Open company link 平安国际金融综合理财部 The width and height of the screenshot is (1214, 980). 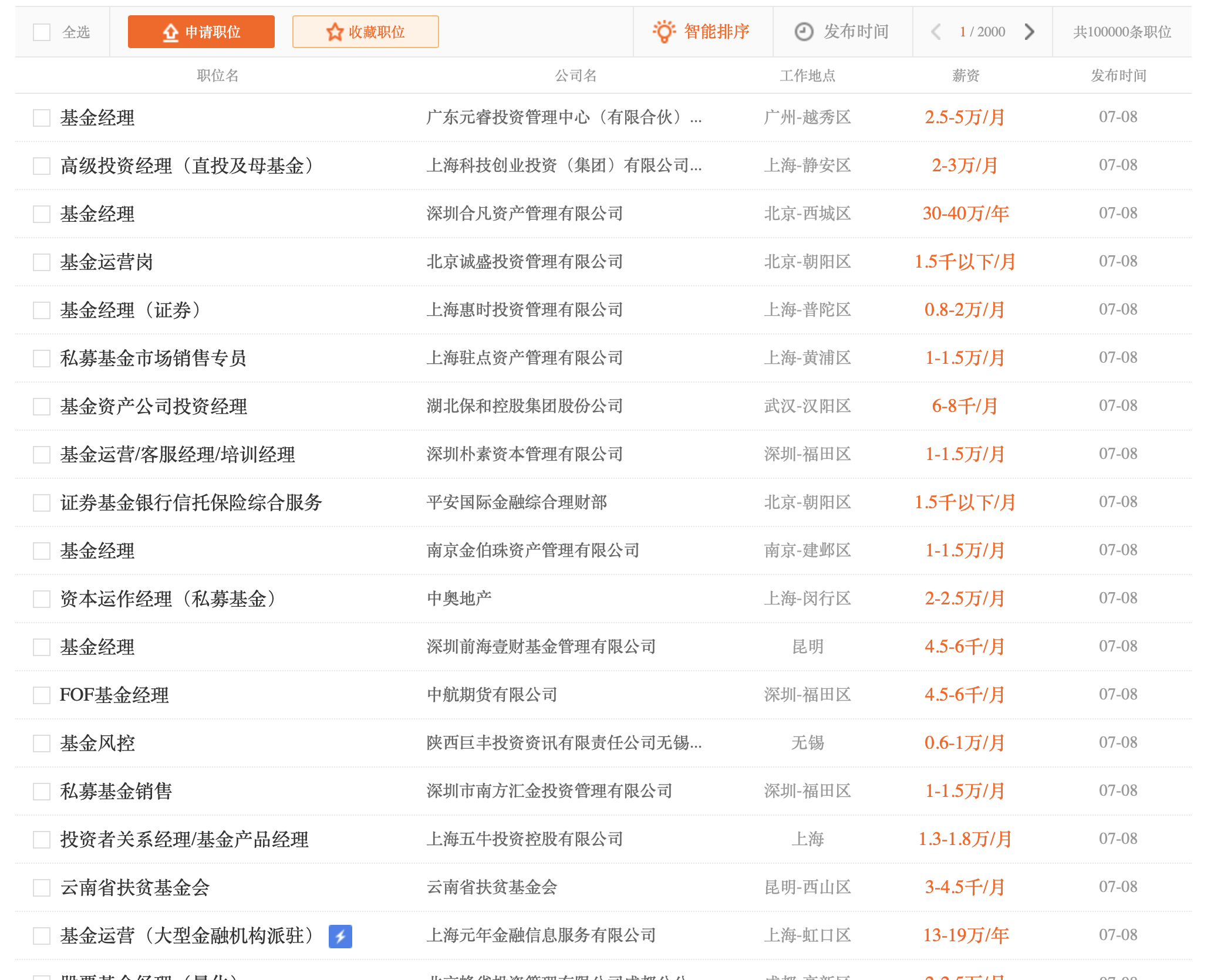(517, 503)
